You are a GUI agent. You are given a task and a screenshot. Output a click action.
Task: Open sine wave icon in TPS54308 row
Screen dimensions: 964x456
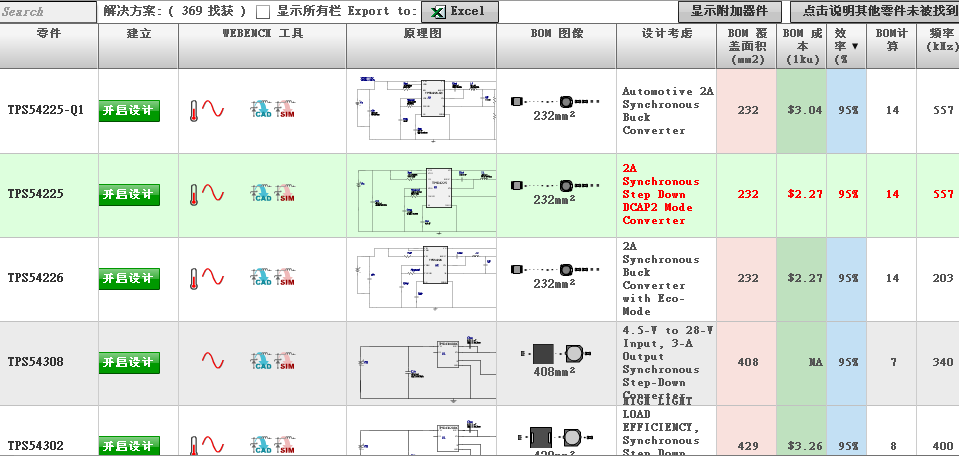tap(213, 361)
